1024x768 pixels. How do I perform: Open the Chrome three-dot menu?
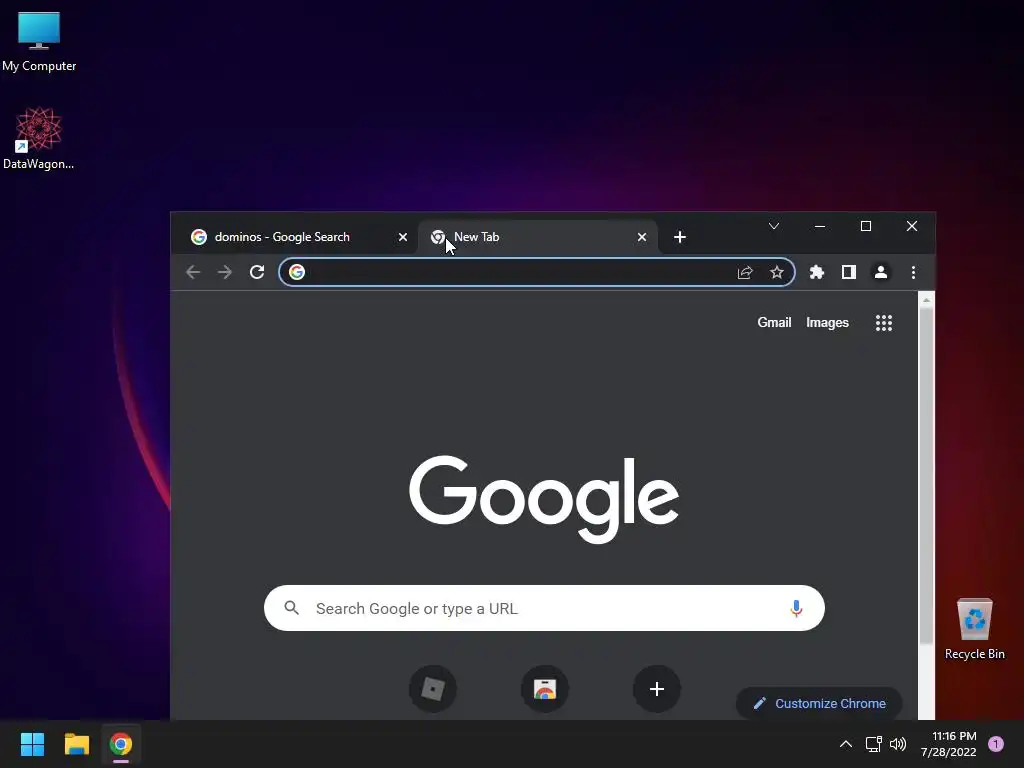(x=914, y=272)
